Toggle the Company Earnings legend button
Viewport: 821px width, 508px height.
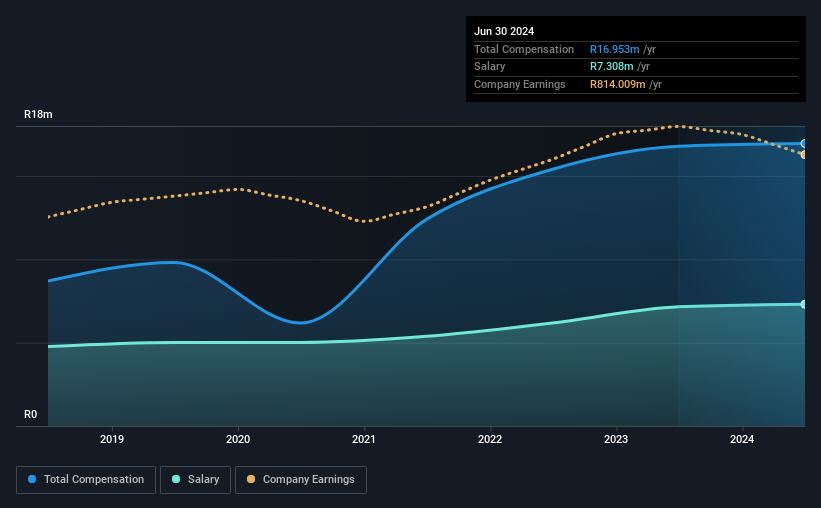point(301,480)
